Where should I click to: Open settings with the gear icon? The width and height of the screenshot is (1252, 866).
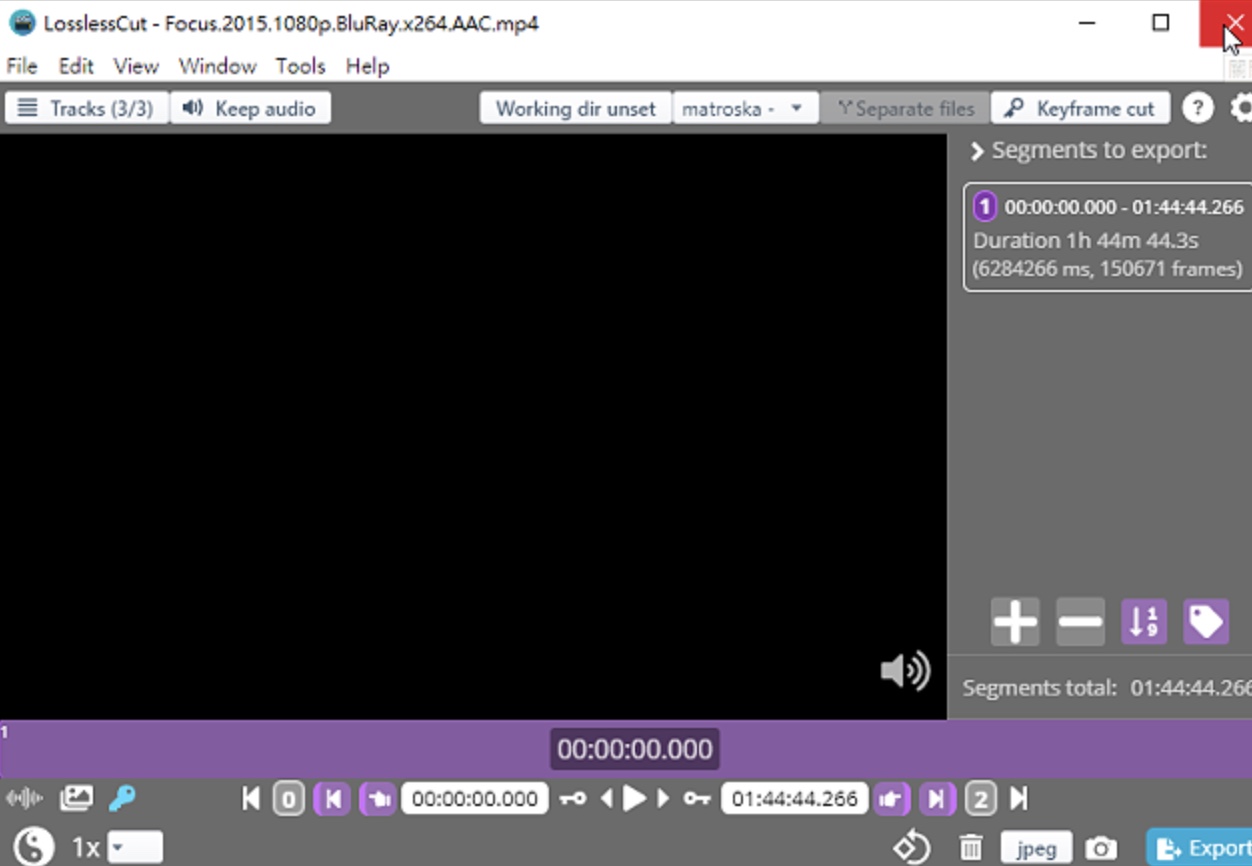point(1241,108)
